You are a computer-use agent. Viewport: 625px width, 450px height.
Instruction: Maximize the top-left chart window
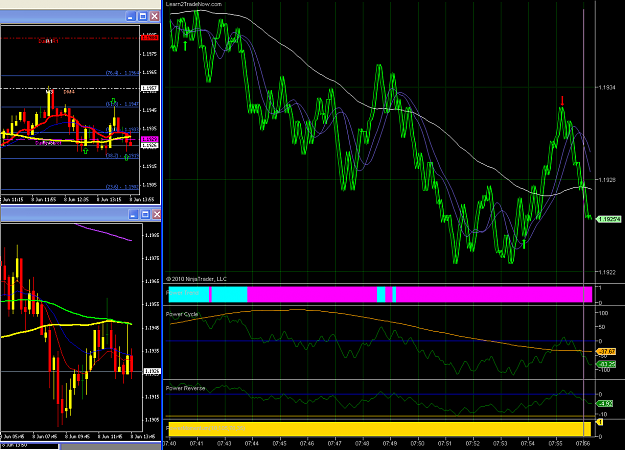click(142, 16)
